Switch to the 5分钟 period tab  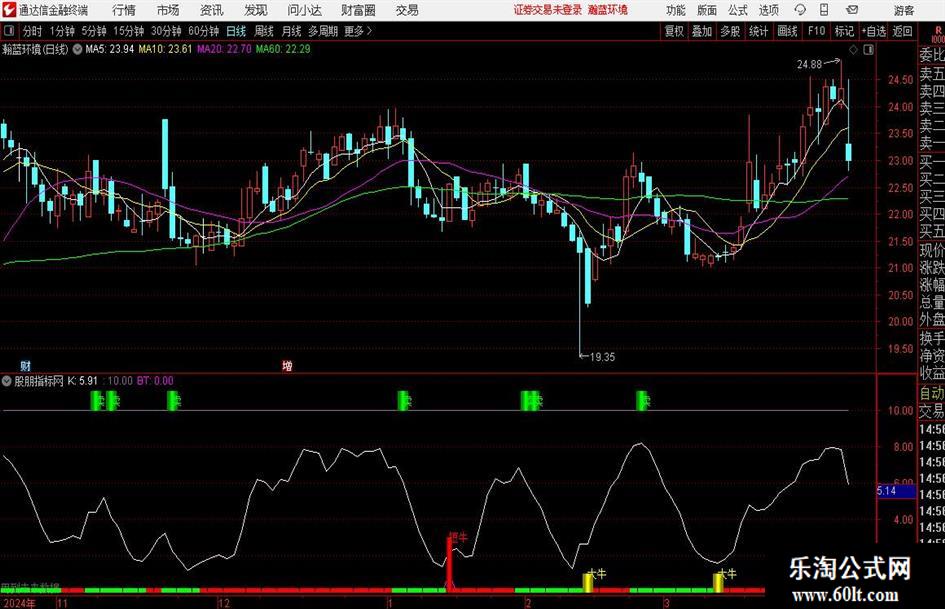click(93, 31)
